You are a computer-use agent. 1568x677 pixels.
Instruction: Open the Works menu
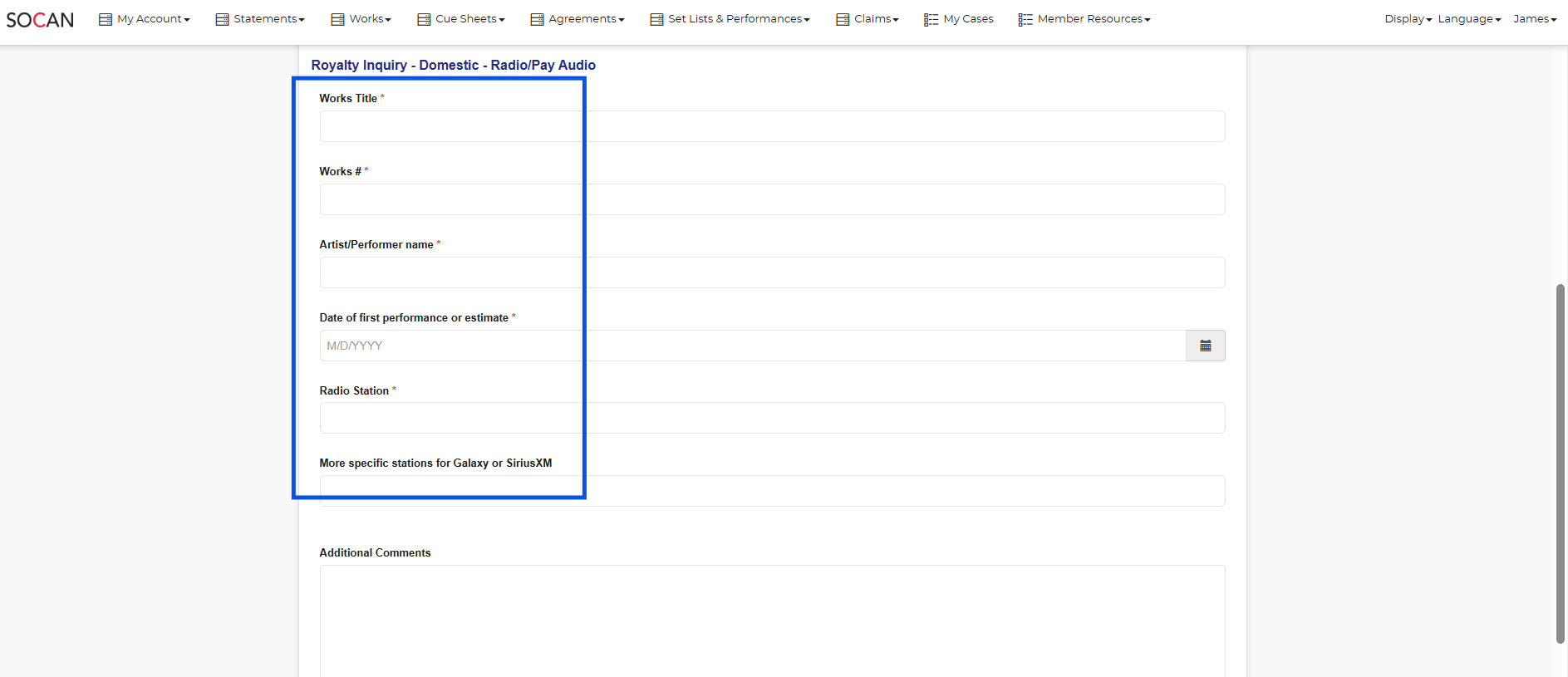(366, 19)
